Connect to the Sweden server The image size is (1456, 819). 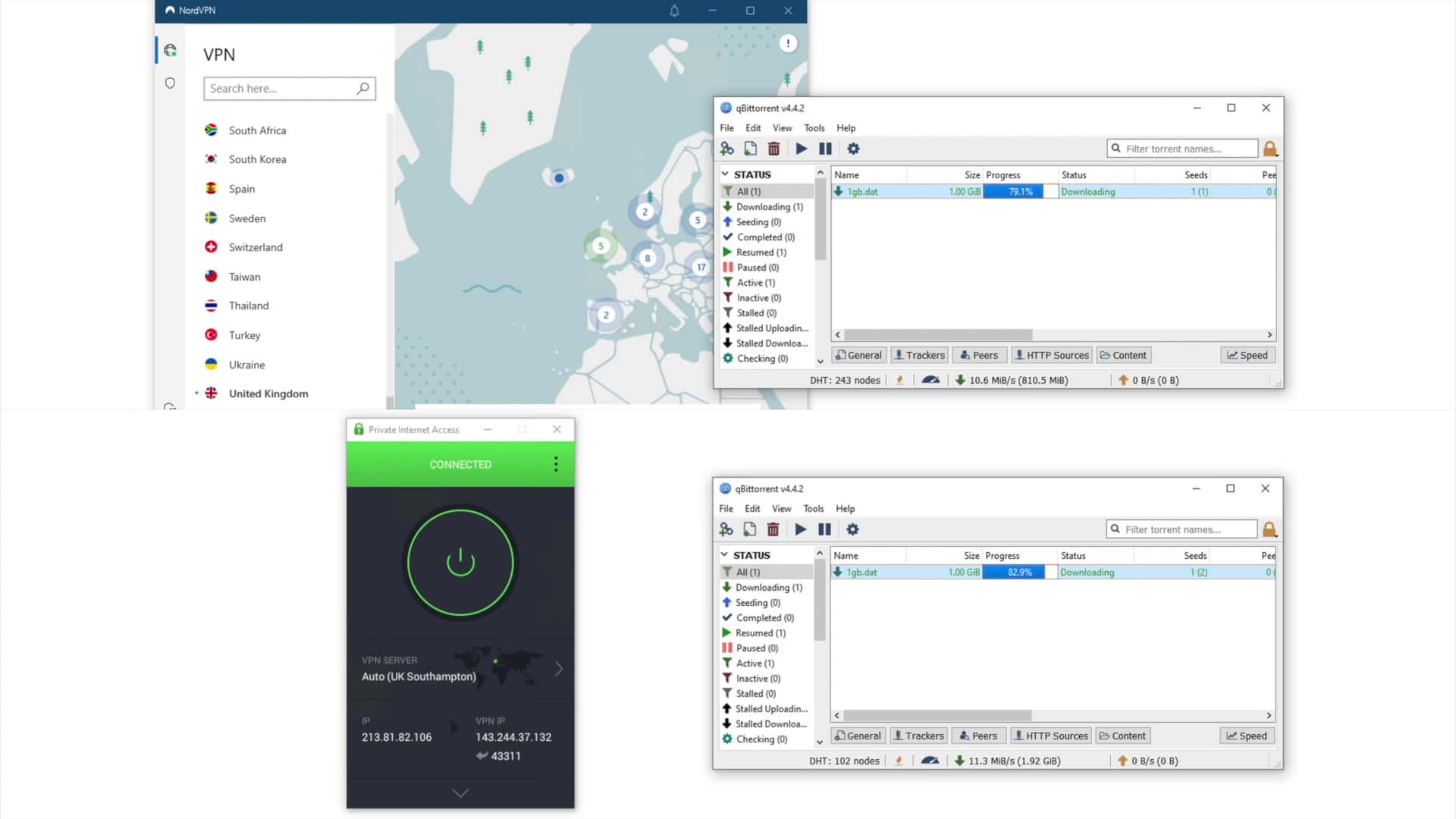click(x=246, y=218)
